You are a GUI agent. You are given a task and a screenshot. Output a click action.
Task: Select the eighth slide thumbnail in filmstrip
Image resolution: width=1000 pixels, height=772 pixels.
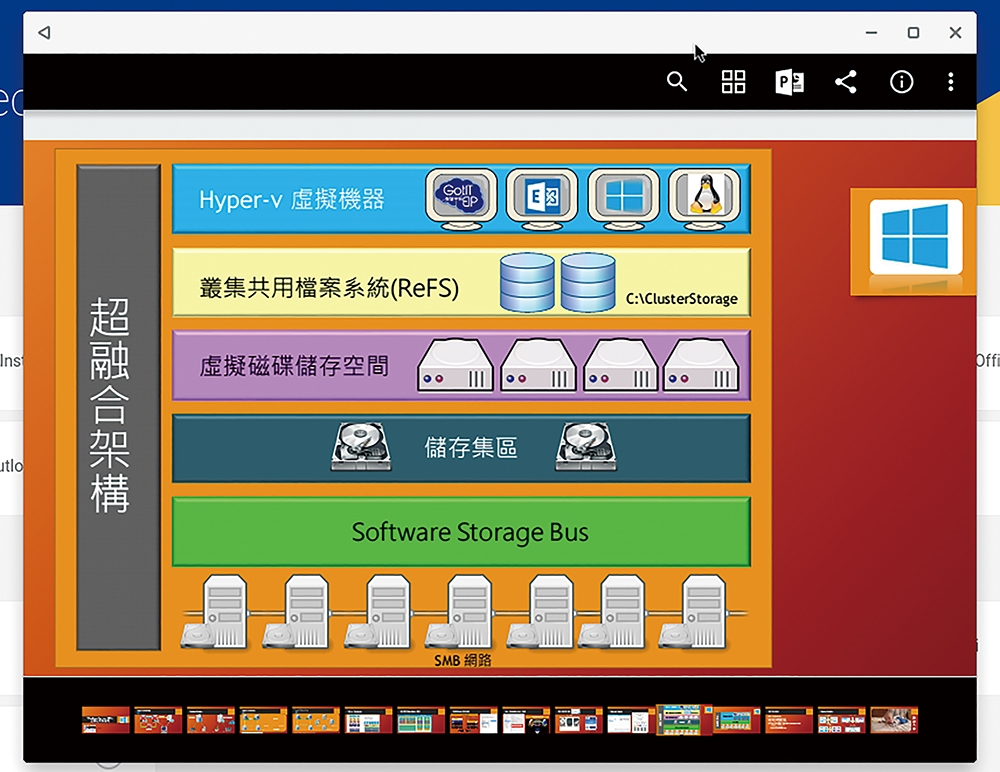tap(474, 720)
